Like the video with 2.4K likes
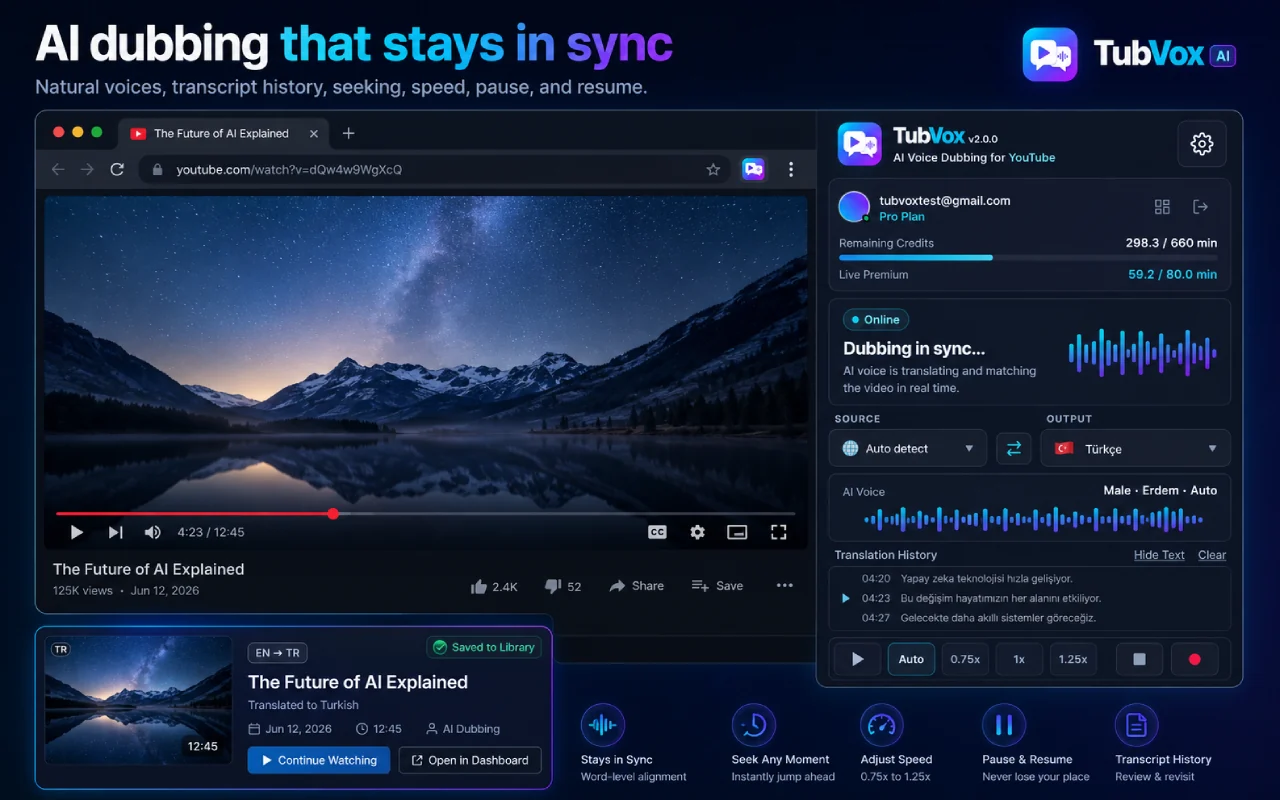This screenshot has width=1280, height=800. pyautogui.click(x=494, y=586)
